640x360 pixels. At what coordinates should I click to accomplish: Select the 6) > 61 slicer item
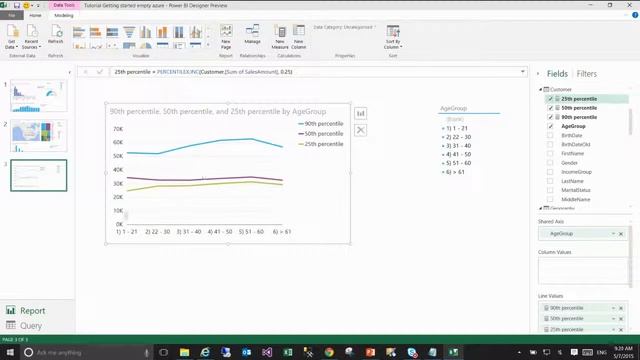click(453, 172)
